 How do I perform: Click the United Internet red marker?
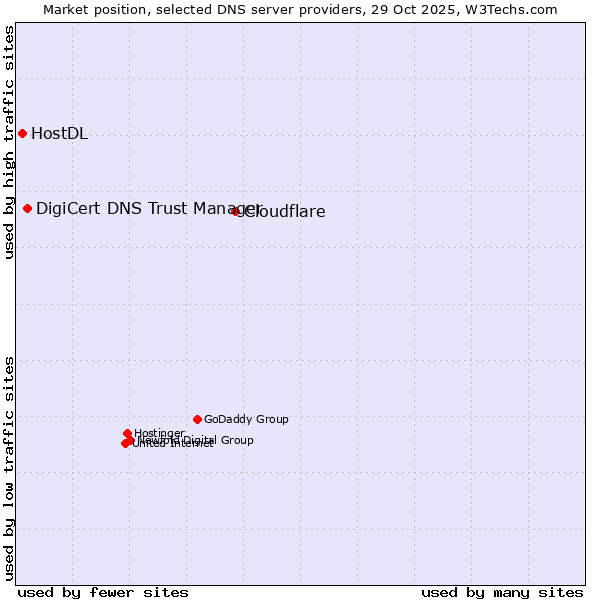pyautogui.click(x=125, y=443)
